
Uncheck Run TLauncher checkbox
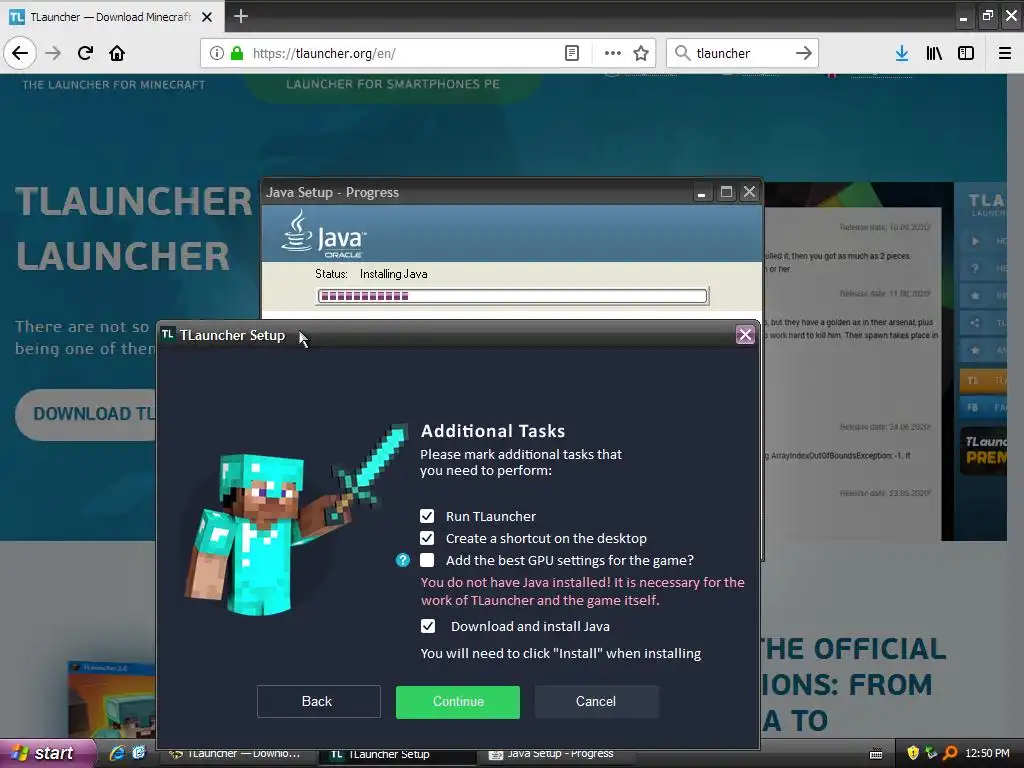[x=427, y=516]
